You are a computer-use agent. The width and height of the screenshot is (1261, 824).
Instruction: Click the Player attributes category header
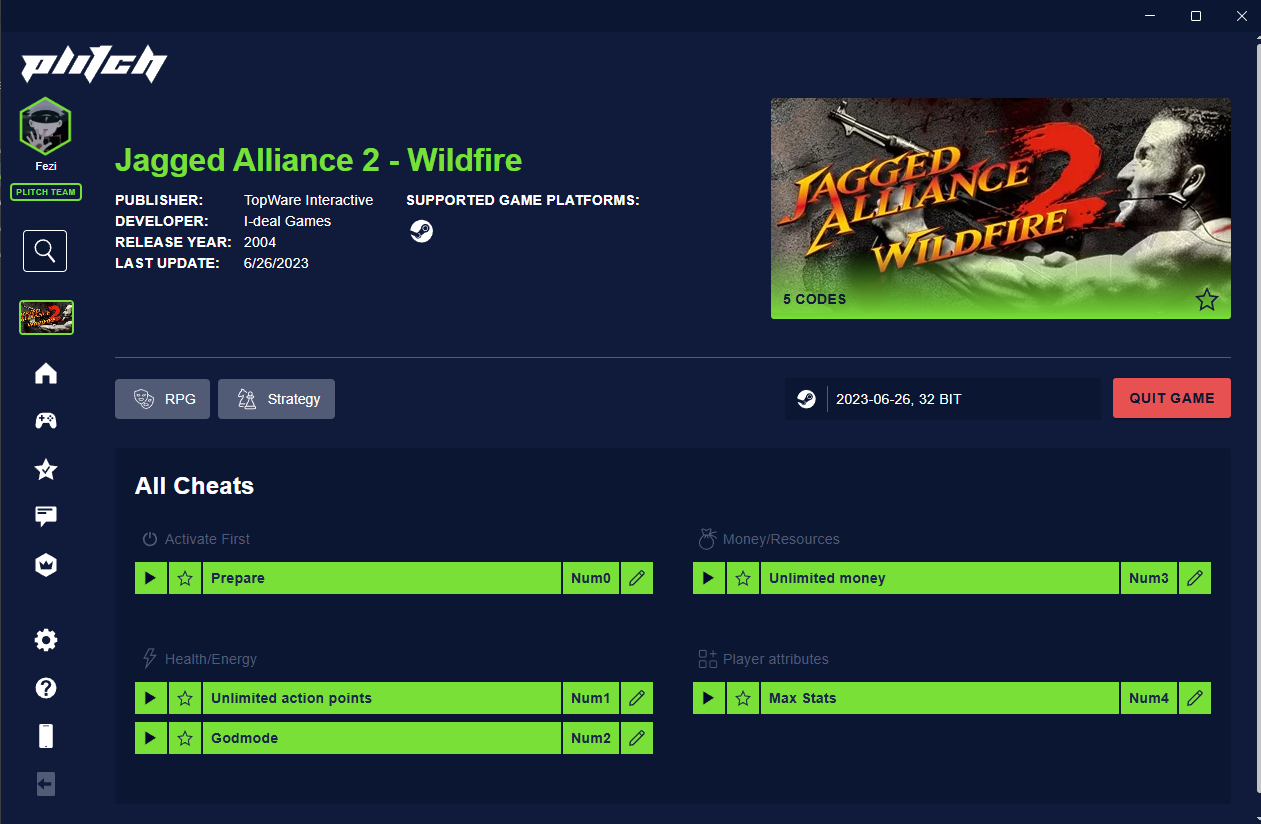click(x=763, y=659)
